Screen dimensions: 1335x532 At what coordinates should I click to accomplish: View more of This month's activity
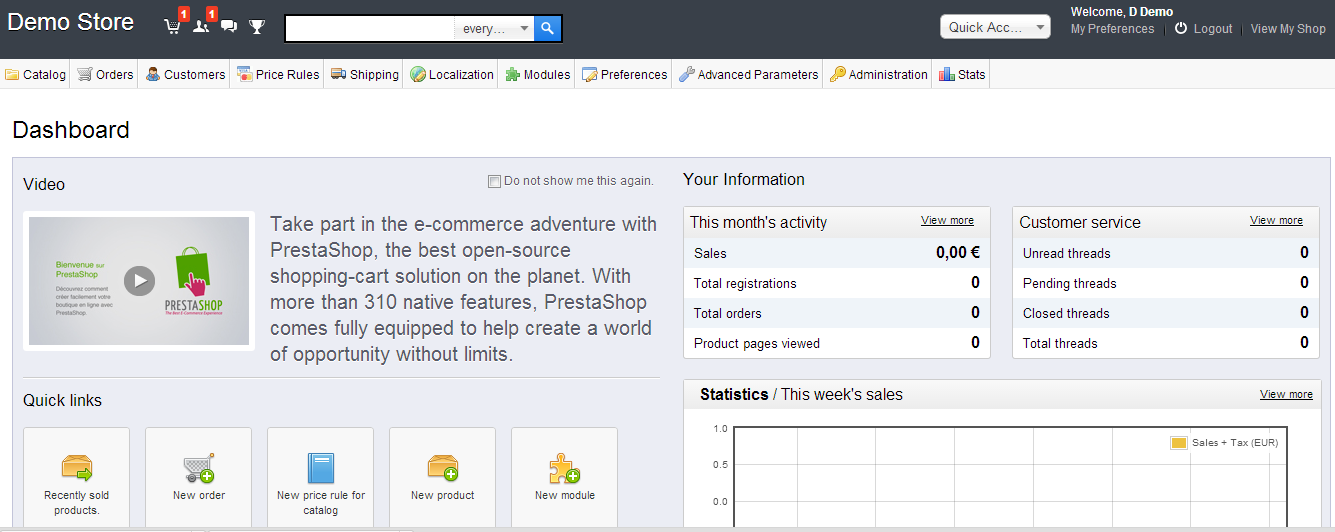pyautogui.click(x=947, y=220)
